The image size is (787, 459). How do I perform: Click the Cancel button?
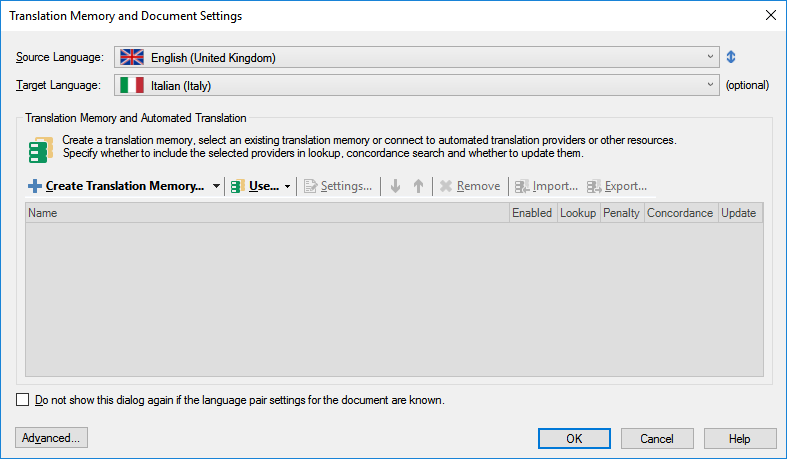tap(657, 438)
